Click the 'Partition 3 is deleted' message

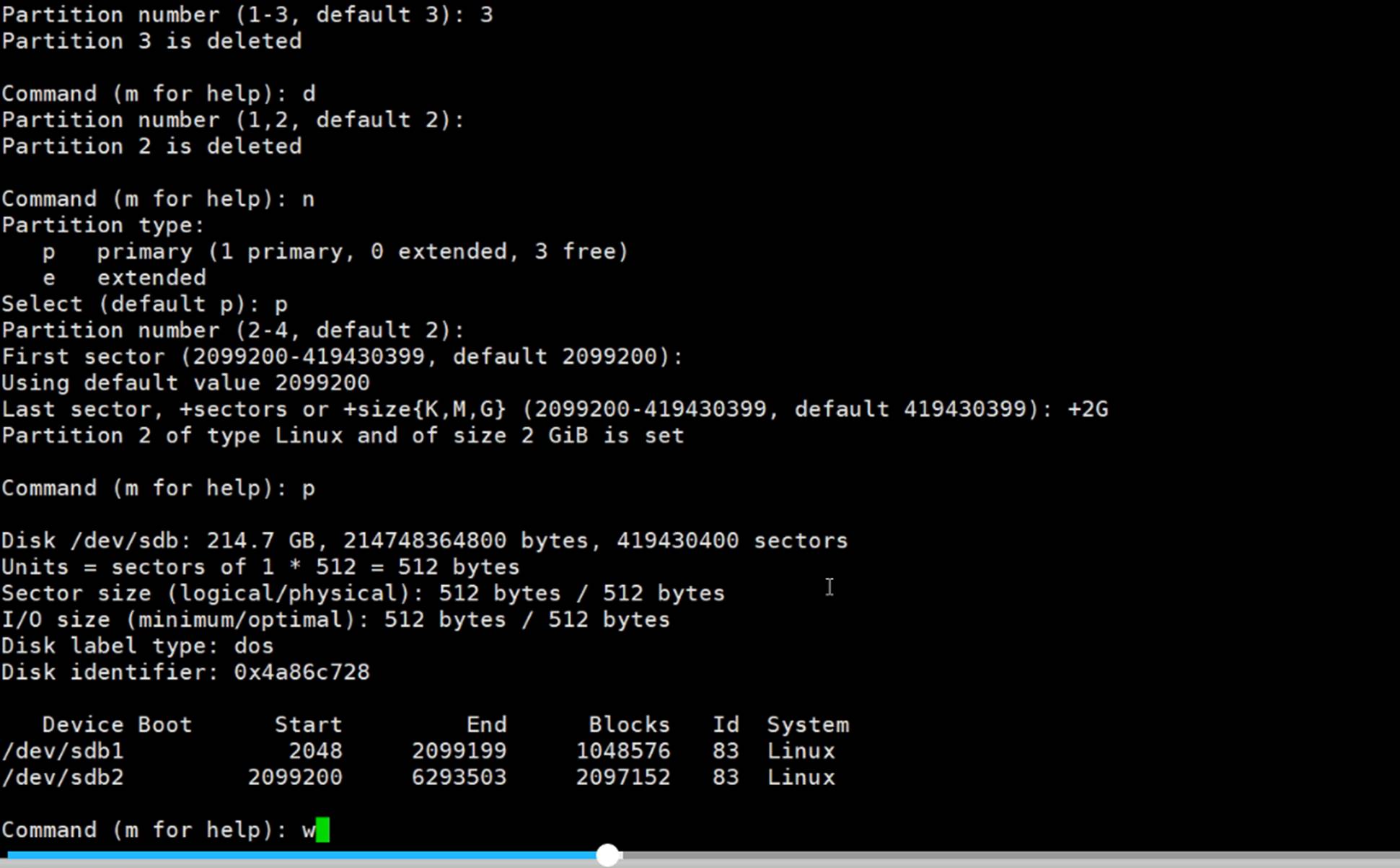(x=151, y=41)
